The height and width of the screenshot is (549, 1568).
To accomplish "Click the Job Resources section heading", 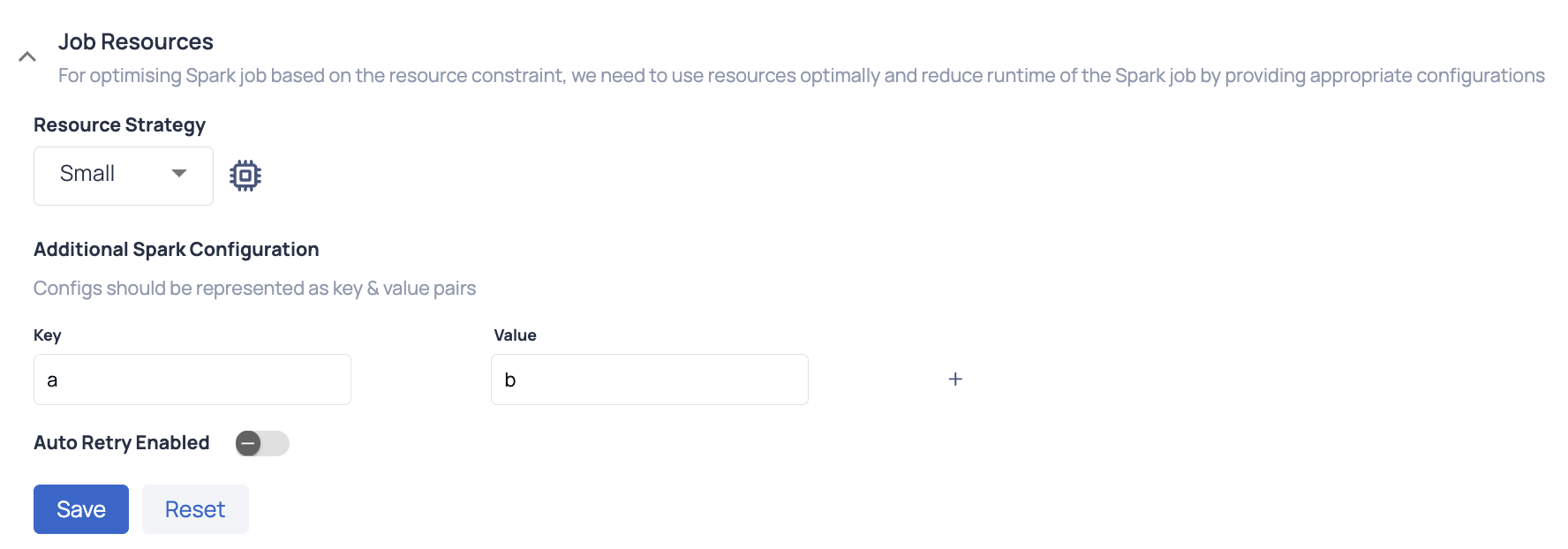I will click(x=136, y=41).
